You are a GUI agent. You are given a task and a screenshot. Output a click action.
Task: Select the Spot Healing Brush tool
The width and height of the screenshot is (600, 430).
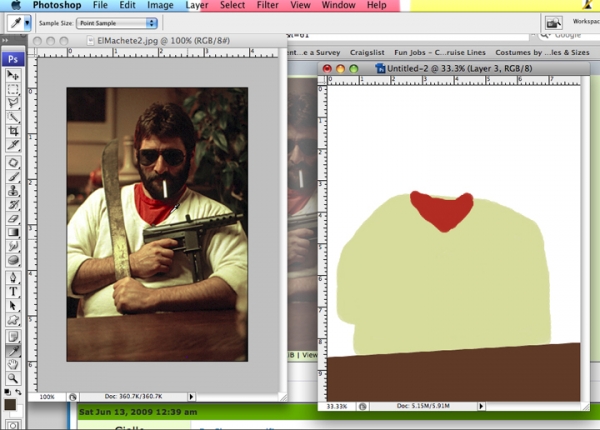(x=13, y=163)
